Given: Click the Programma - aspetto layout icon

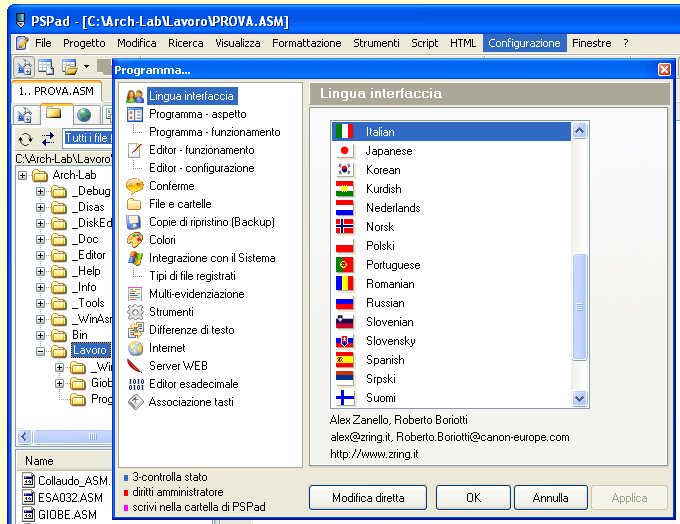Looking at the screenshot, I should [x=134, y=114].
